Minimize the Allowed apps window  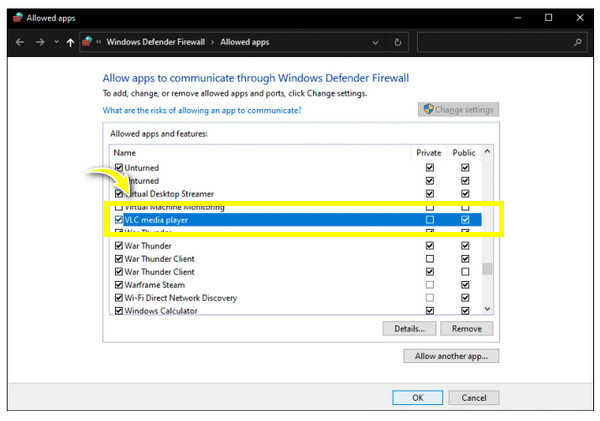tap(518, 18)
